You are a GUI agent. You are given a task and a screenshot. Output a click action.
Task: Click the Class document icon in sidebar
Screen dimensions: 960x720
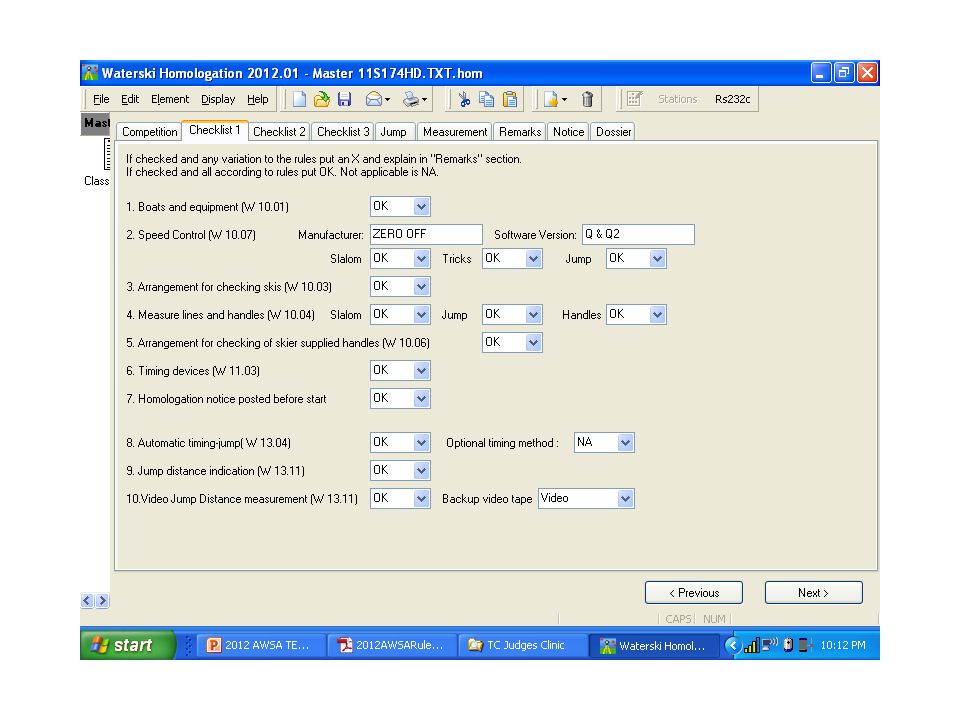pyautogui.click(x=107, y=154)
